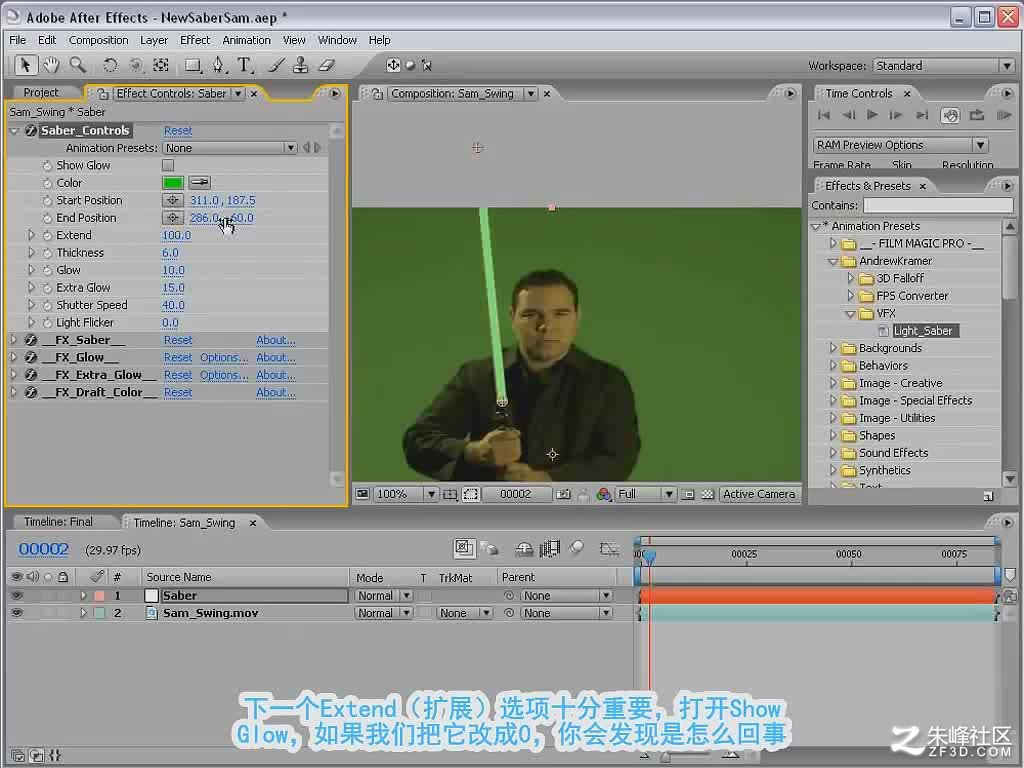This screenshot has width=1024, height=768.
Task: Select the Rectangular Mask tool
Action: (192, 65)
